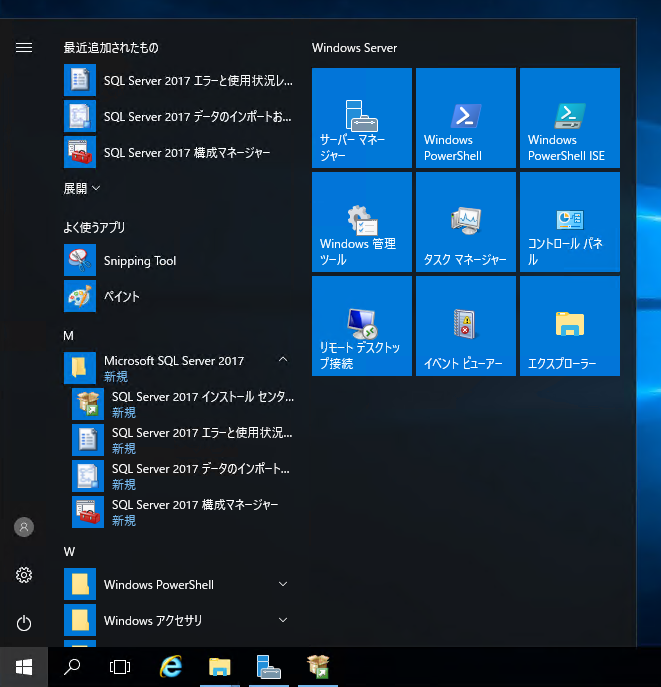The image size is (661, 687).
Task: Open the イベント ビューアー tile
Action: click(466, 326)
